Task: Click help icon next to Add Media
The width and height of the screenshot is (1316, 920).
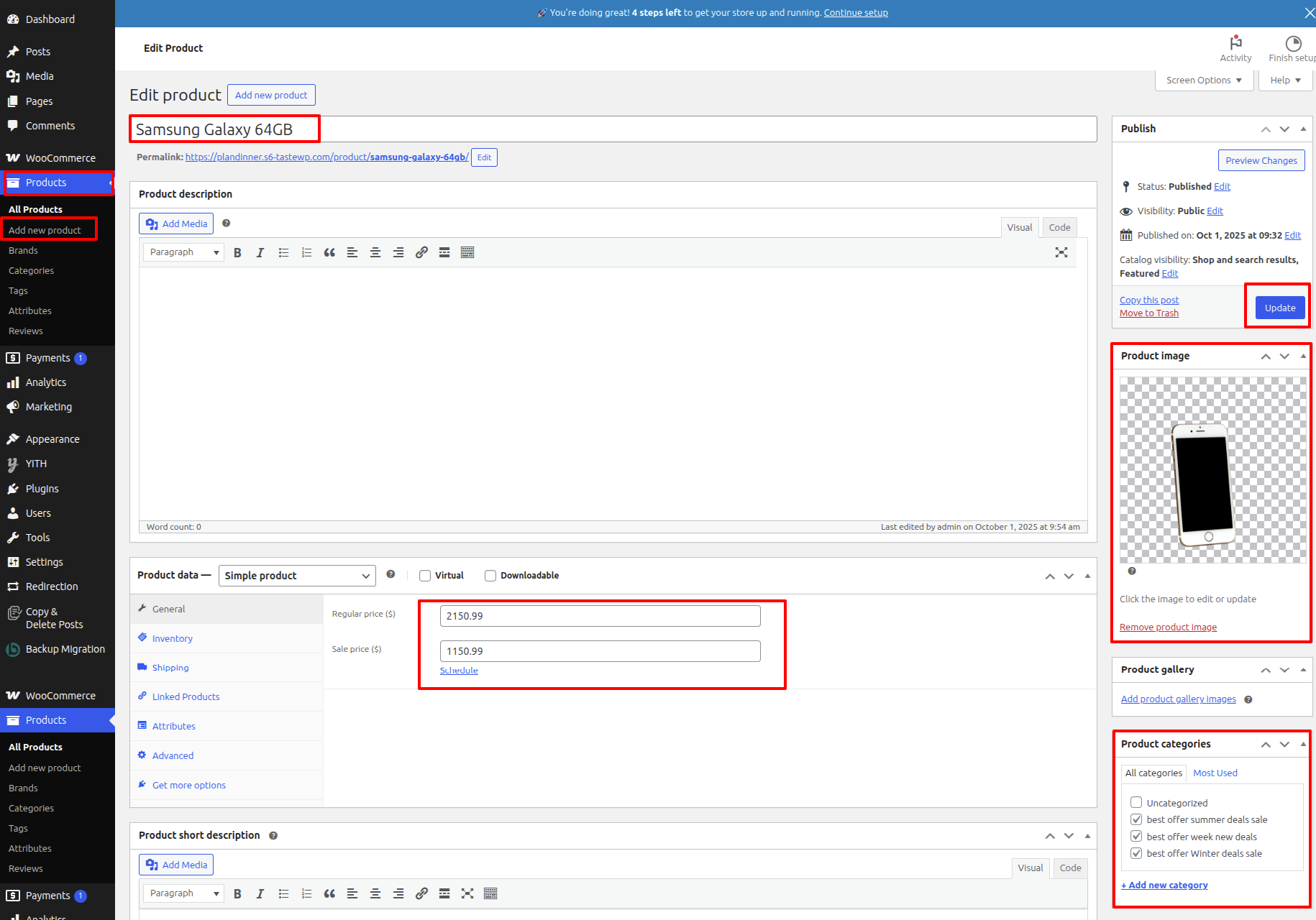Action: (x=226, y=224)
